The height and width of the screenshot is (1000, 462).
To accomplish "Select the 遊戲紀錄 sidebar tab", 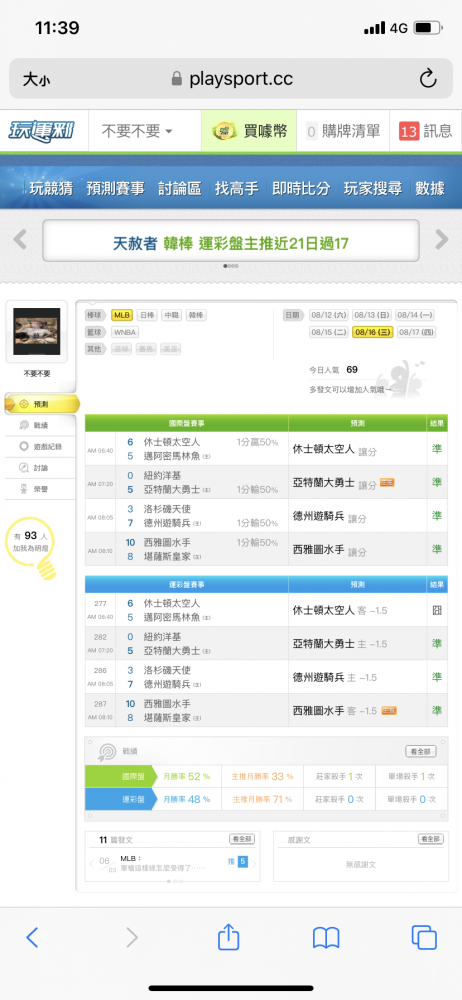I will [41, 446].
